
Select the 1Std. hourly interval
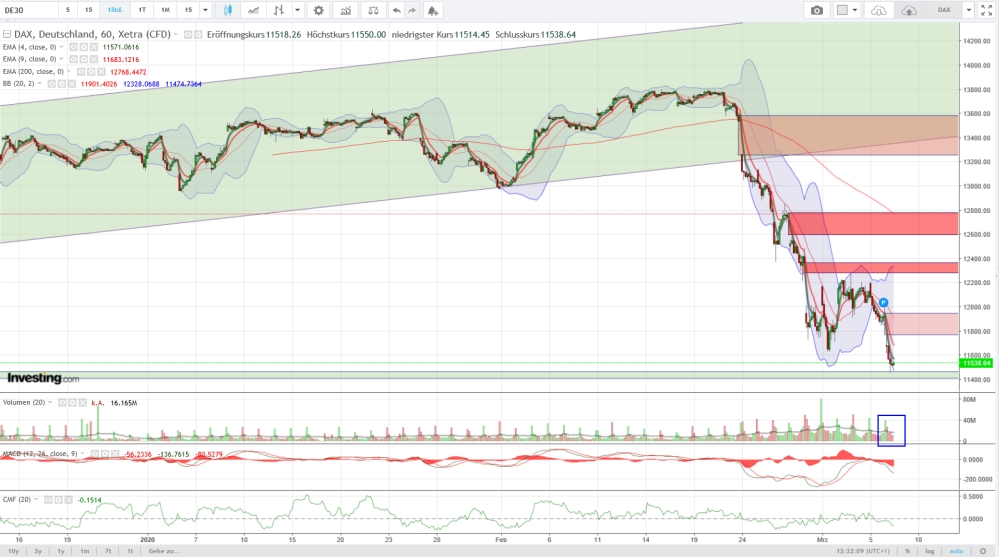click(115, 10)
